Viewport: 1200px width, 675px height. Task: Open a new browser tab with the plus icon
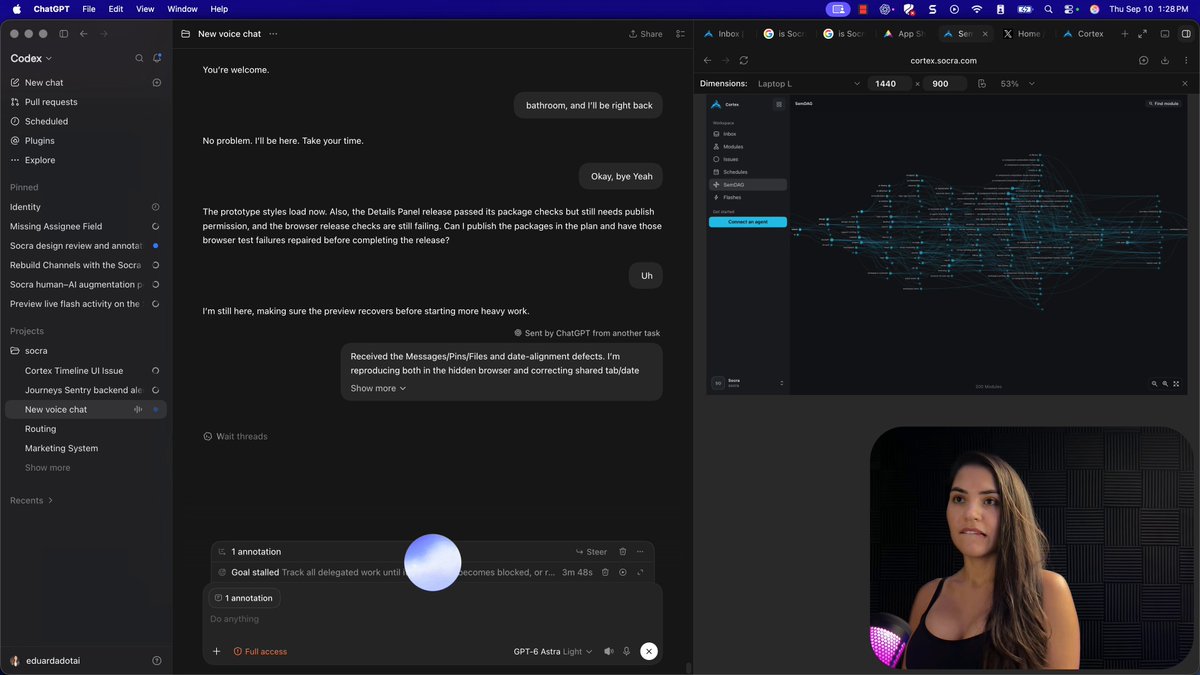[1124, 33]
